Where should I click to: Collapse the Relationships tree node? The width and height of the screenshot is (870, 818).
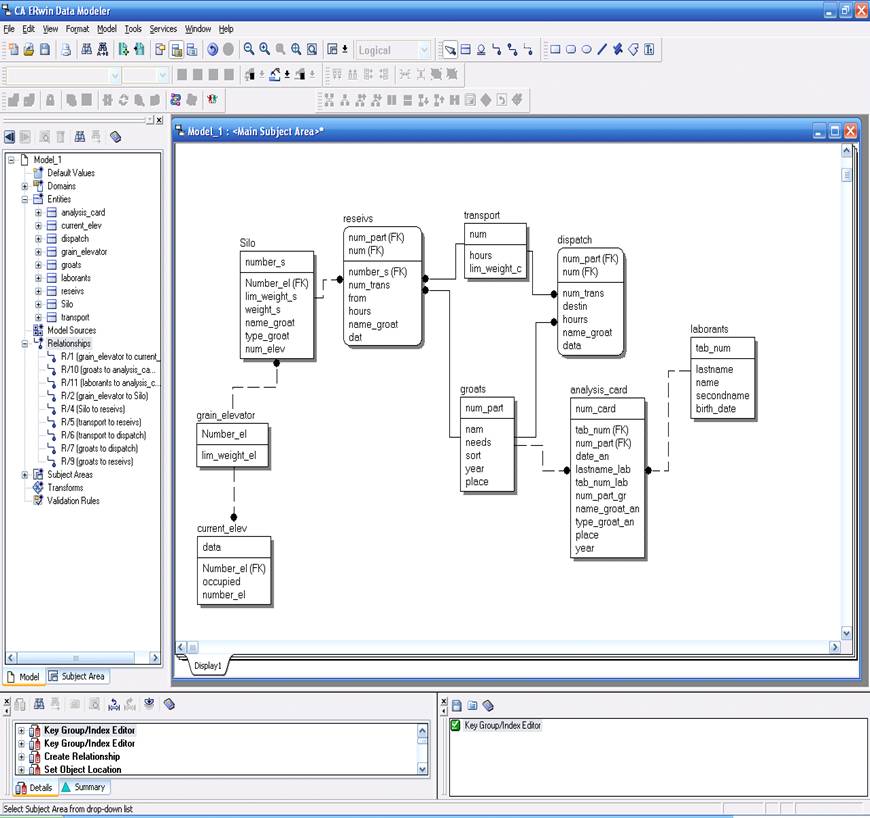(25, 343)
